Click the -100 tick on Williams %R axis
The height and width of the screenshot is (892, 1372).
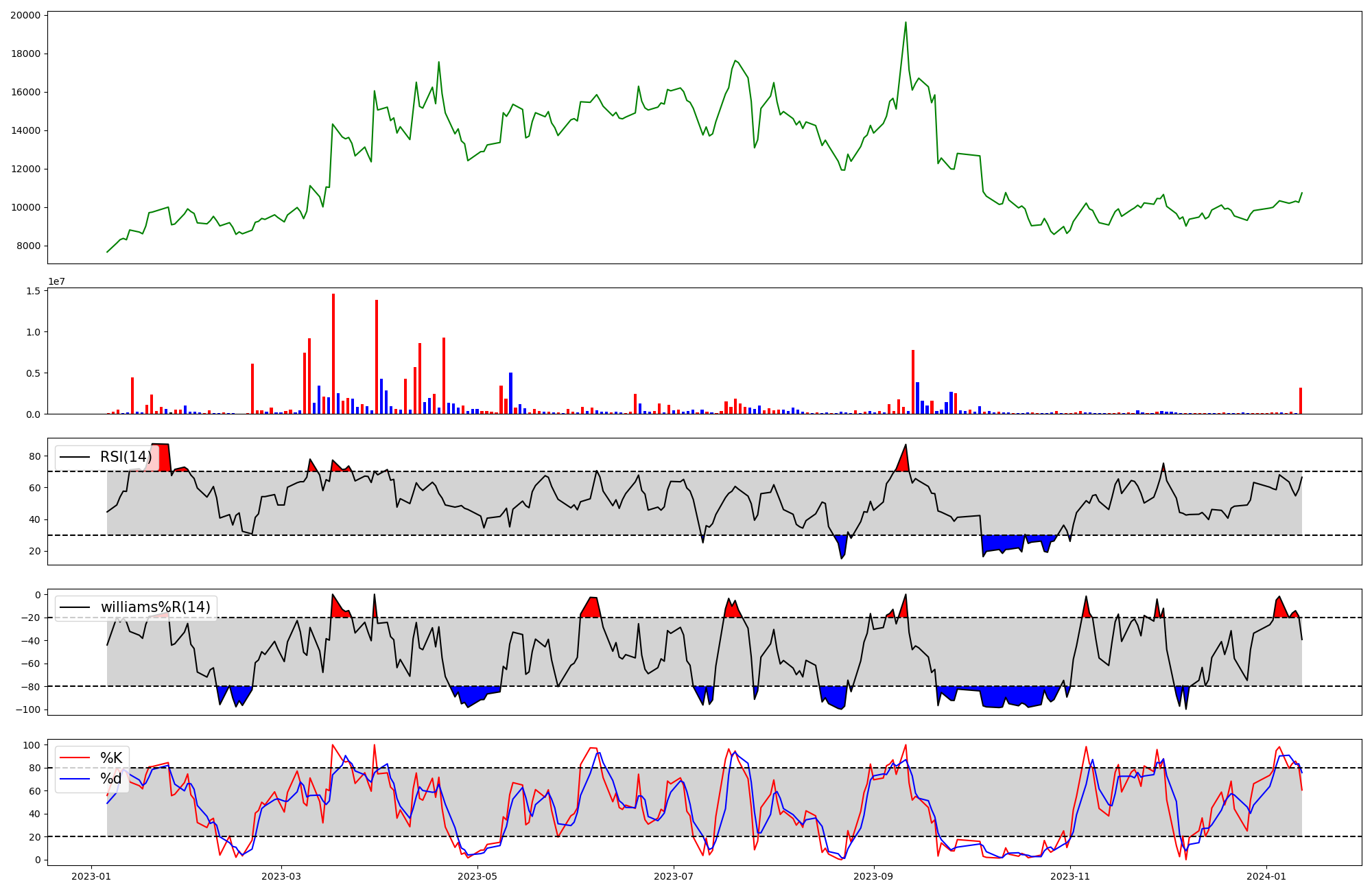(28, 709)
